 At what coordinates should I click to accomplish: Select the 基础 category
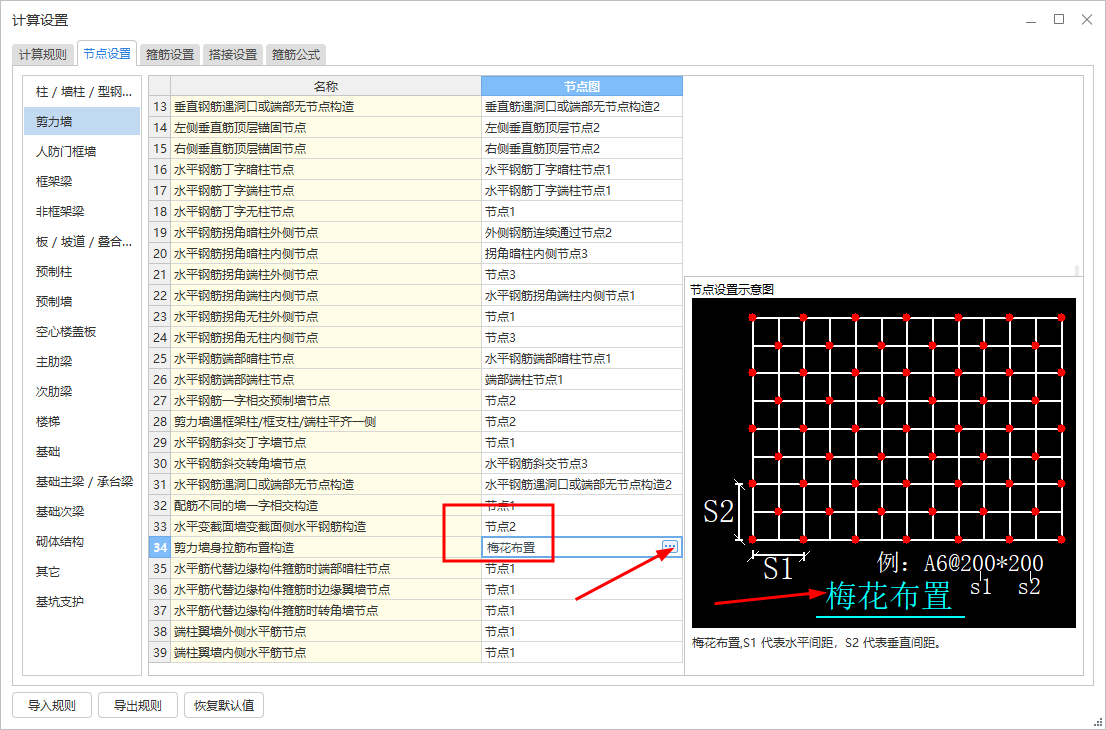(x=83, y=451)
